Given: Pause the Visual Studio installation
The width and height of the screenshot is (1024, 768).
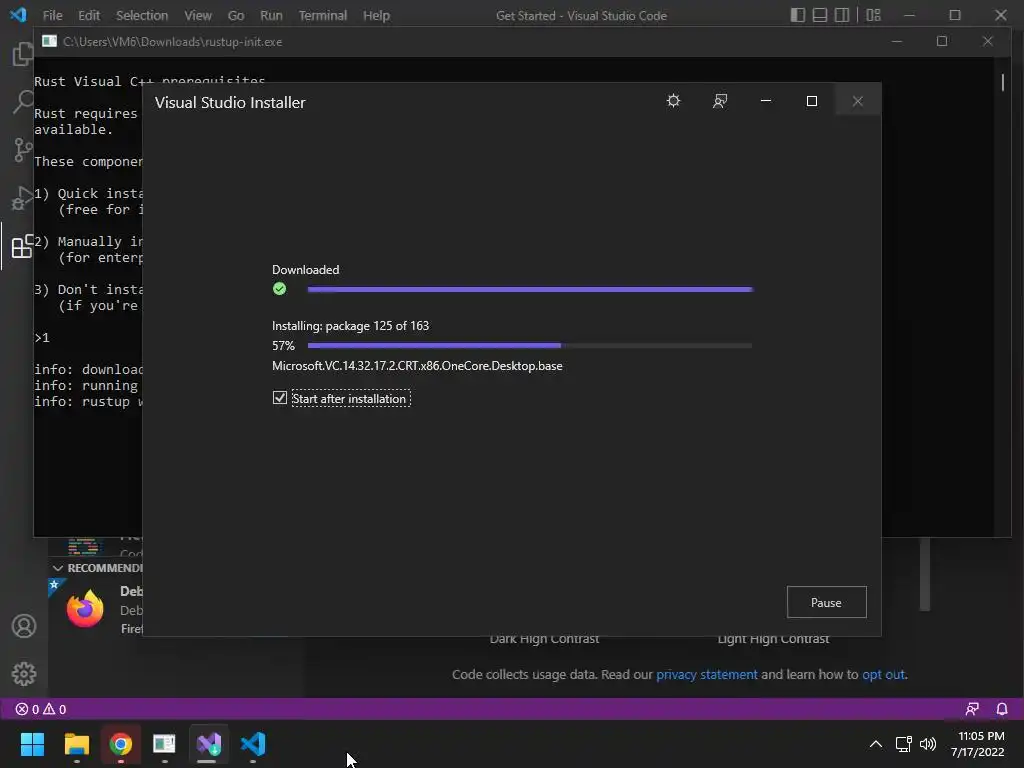Looking at the screenshot, I should pos(826,602).
